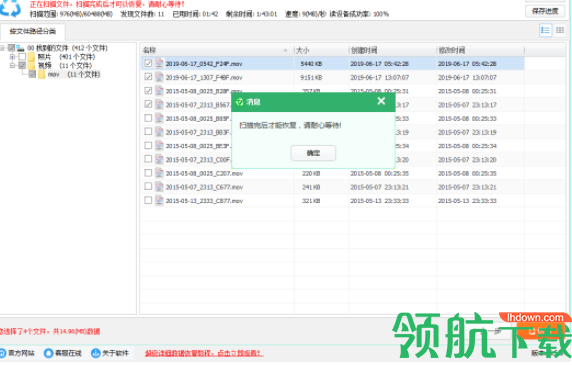Click file icon of row modified 23:13:19
Image resolution: width=572 pixels, height=365 pixels.
click(159, 132)
